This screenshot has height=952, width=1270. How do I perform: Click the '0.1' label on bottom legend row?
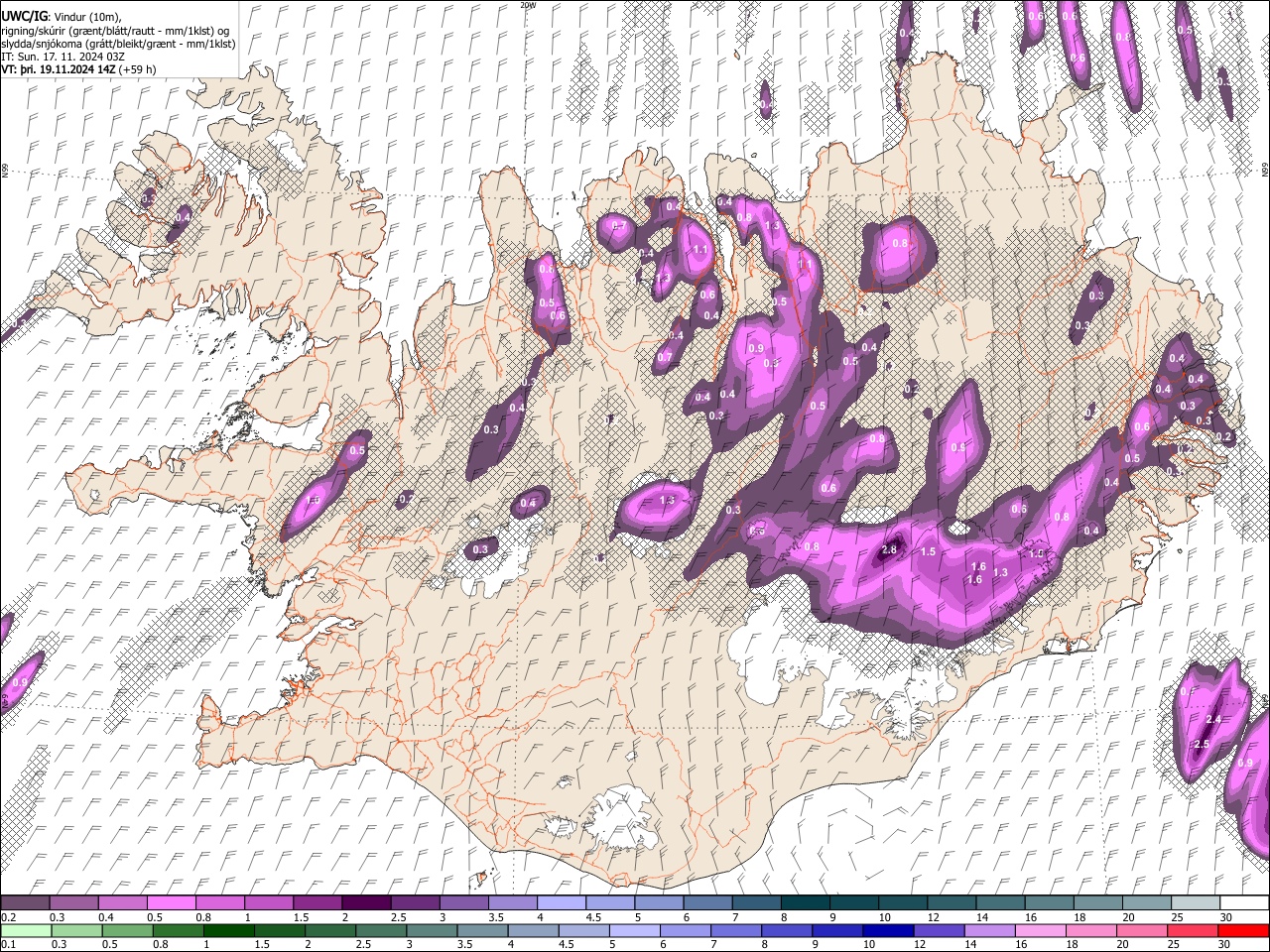pyautogui.click(x=8, y=945)
